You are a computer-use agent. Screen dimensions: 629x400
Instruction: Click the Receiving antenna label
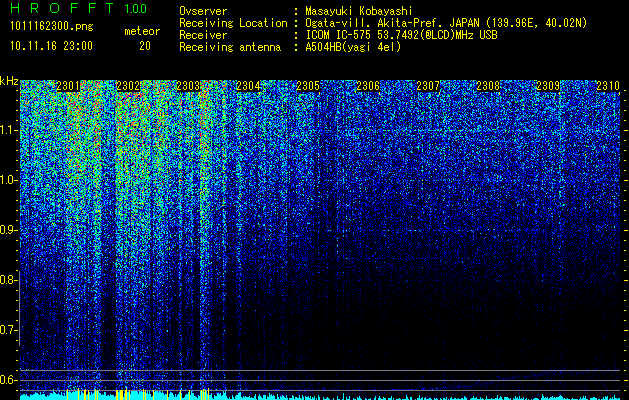(230, 47)
